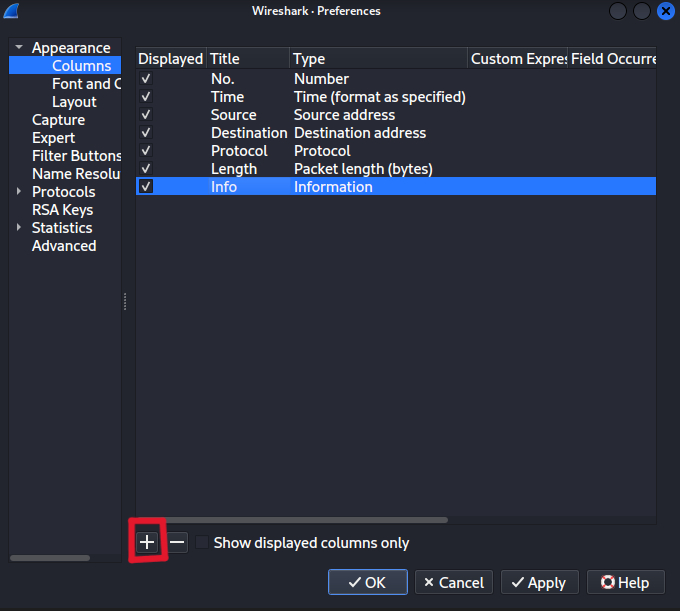
Task: Expand the Protocols tree node
Action: (x=18, y=192)
